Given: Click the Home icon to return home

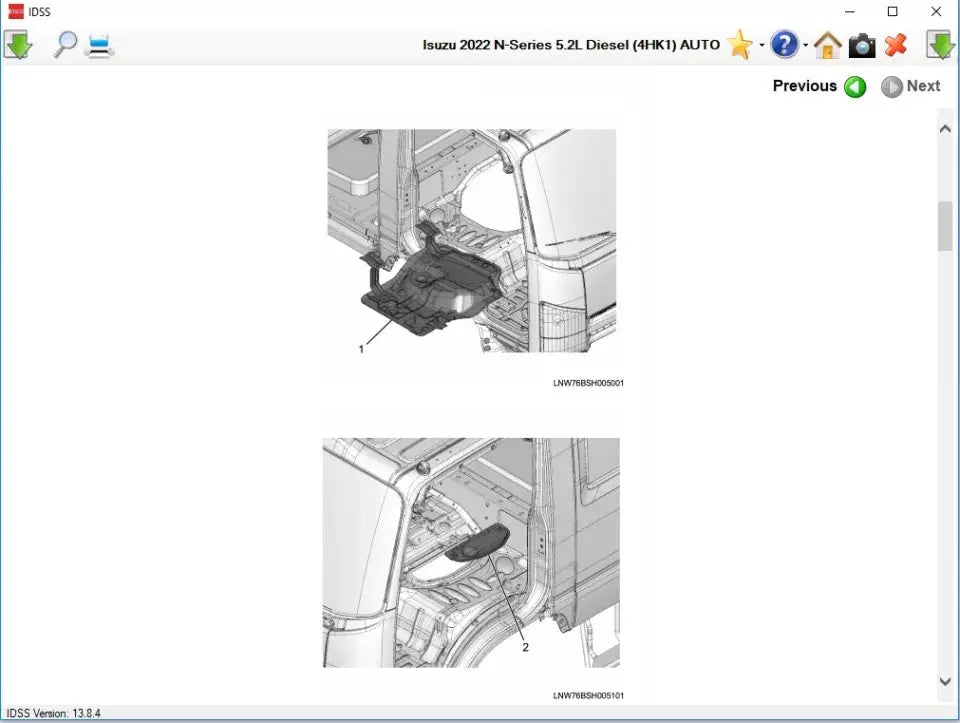Looking at the screenshot, I should (827, 44).
